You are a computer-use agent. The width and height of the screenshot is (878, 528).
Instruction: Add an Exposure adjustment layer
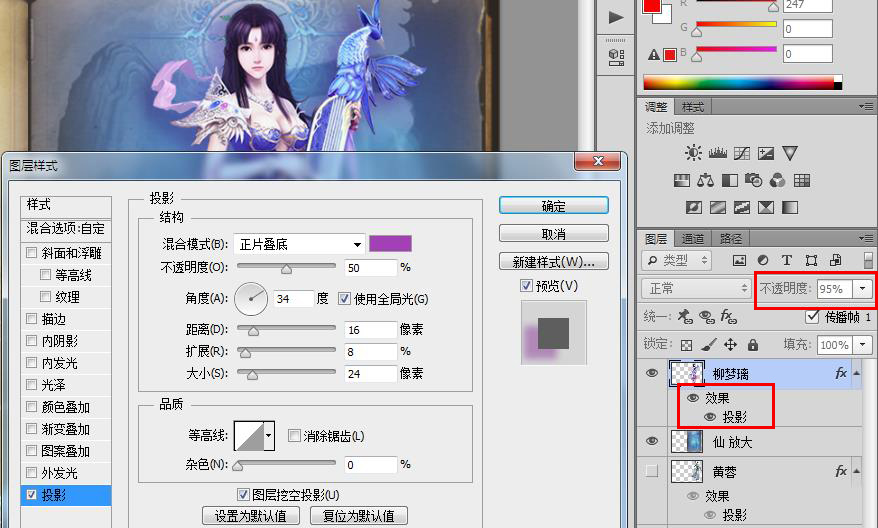(x=765, y=153)
